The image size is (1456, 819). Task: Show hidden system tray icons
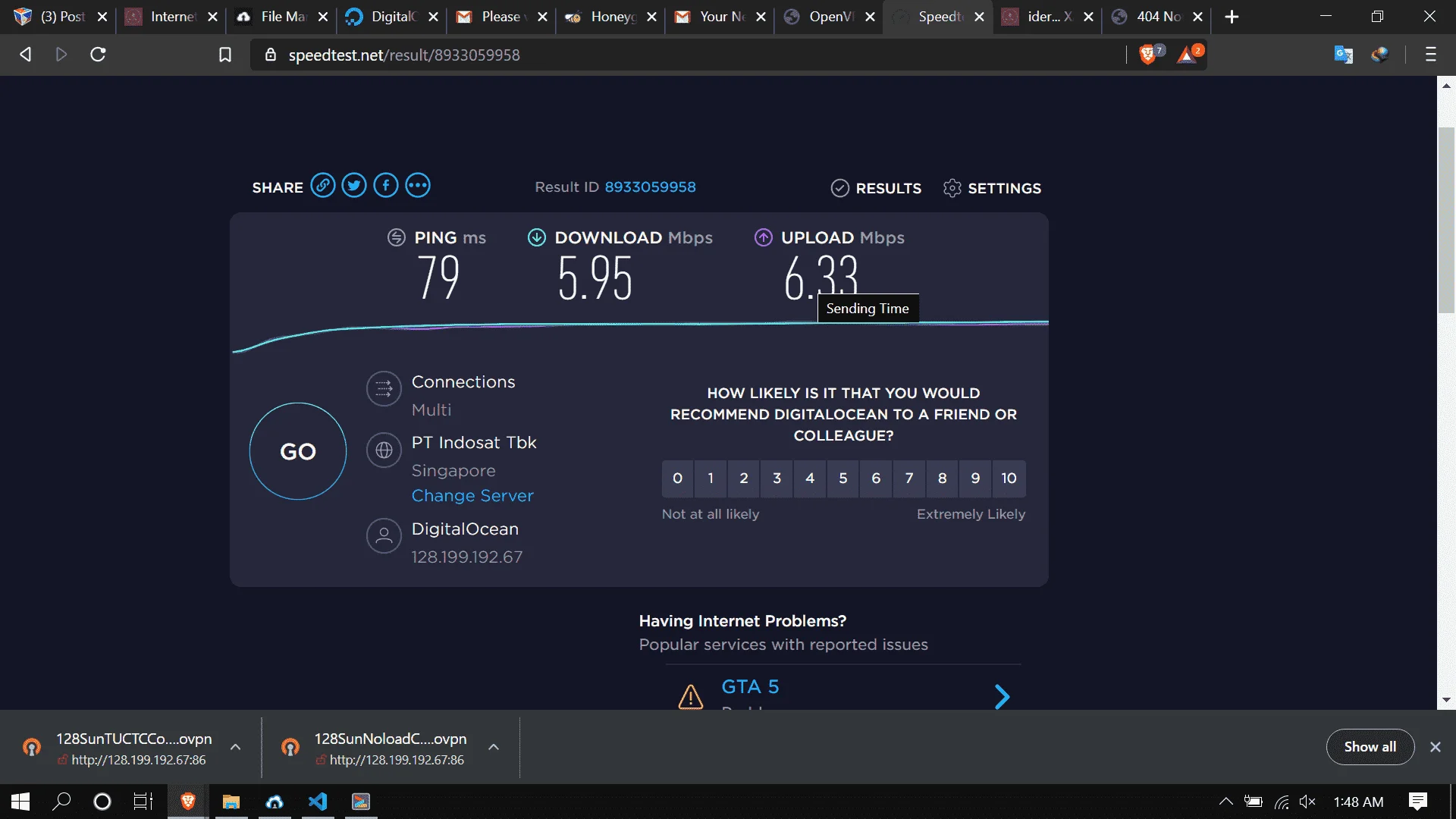(1225, 802)
